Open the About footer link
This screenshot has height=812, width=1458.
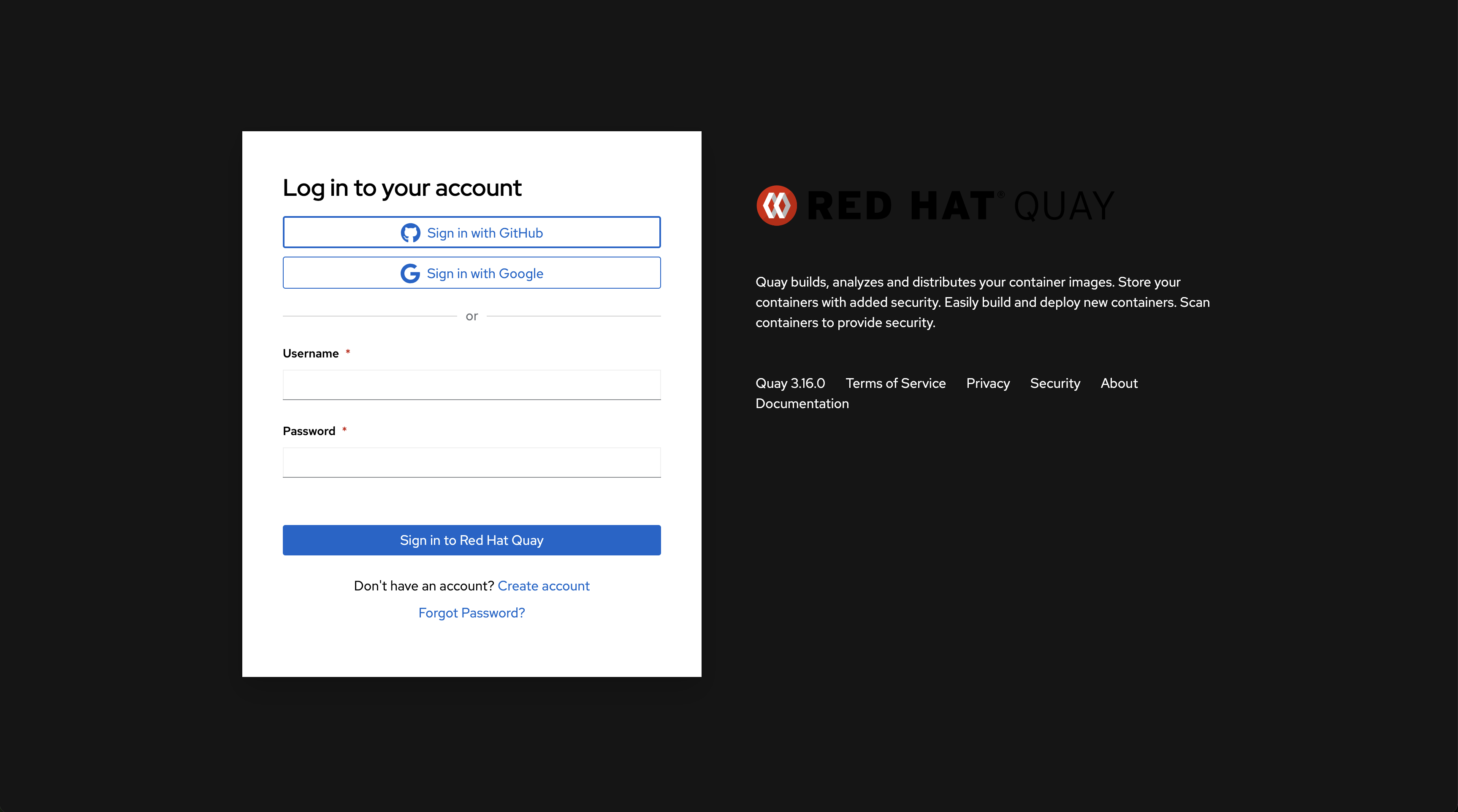click(1119, 383)
